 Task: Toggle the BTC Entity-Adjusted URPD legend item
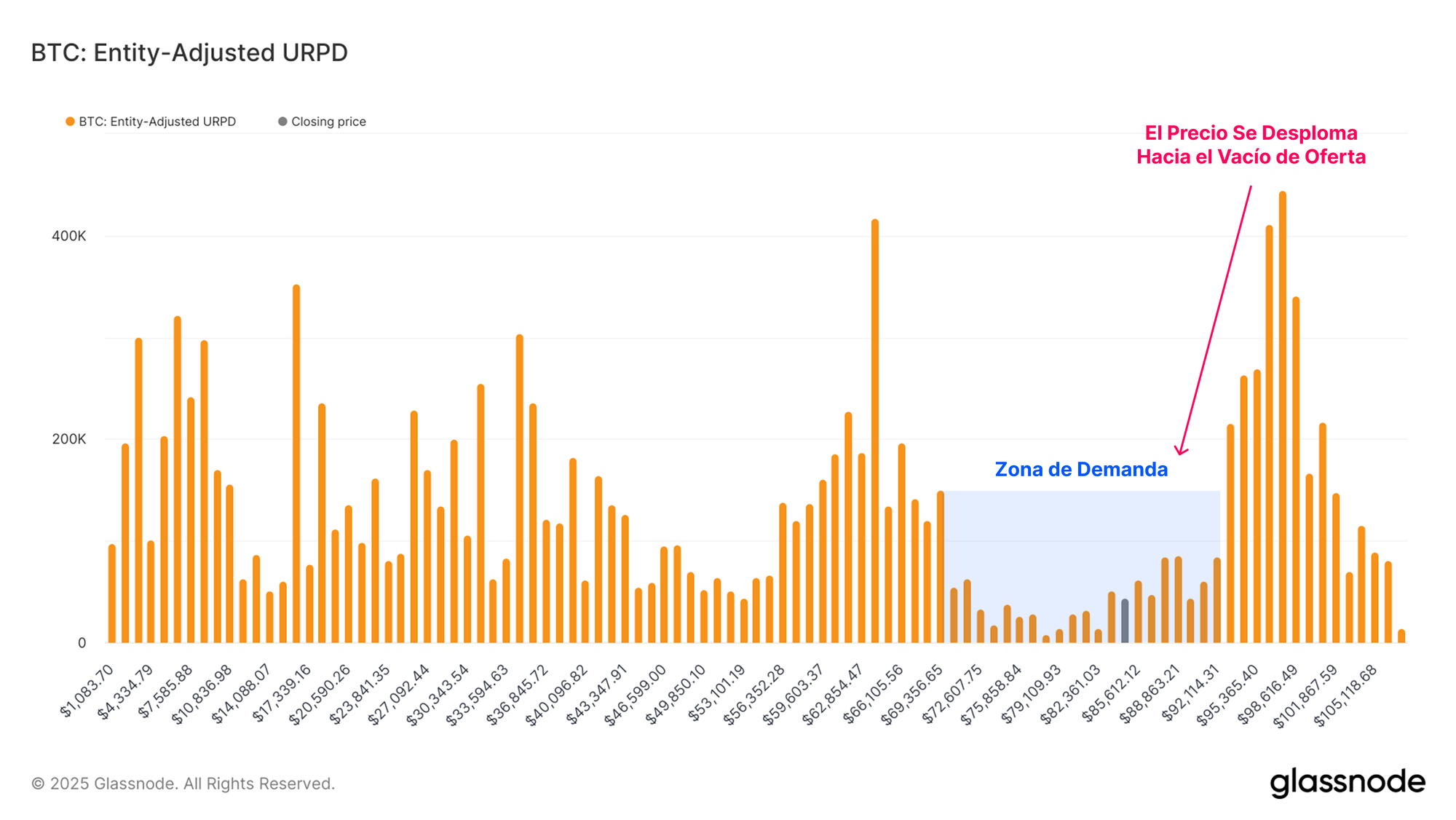tap(157, 122)
